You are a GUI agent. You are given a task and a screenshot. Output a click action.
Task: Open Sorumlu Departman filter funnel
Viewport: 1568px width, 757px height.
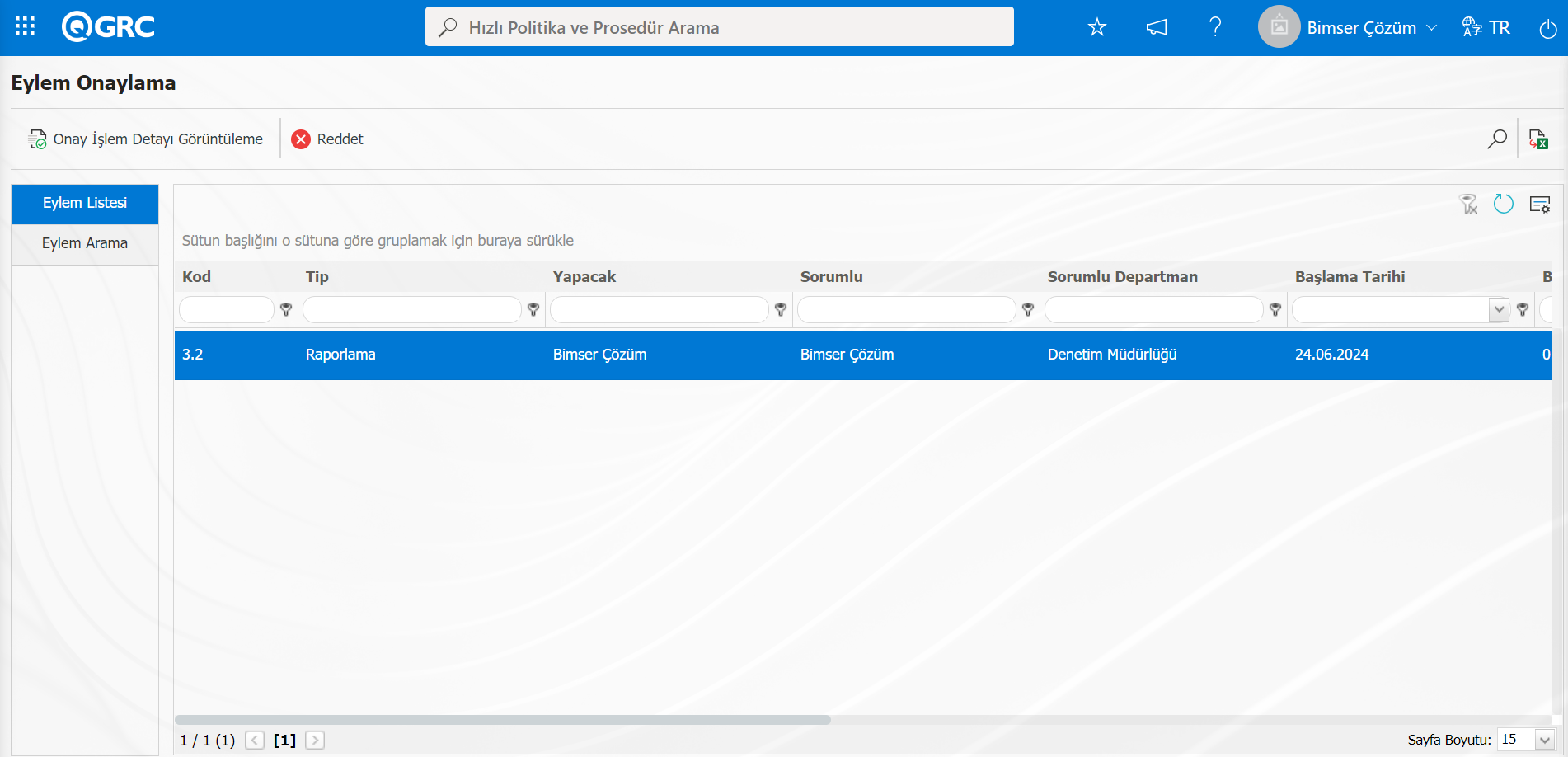(x=1275, y=309)
